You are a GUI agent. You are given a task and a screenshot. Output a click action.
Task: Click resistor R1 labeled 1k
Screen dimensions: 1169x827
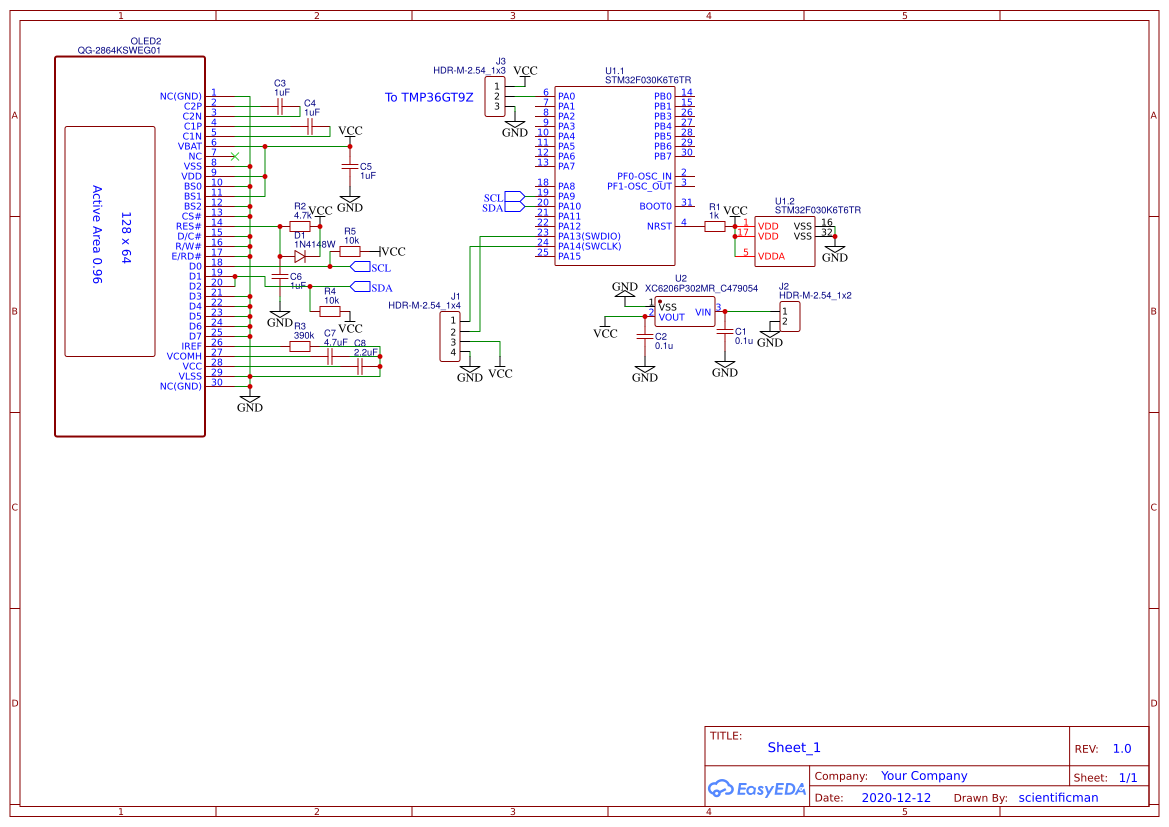pyautogui.click(x=714, y=226)
